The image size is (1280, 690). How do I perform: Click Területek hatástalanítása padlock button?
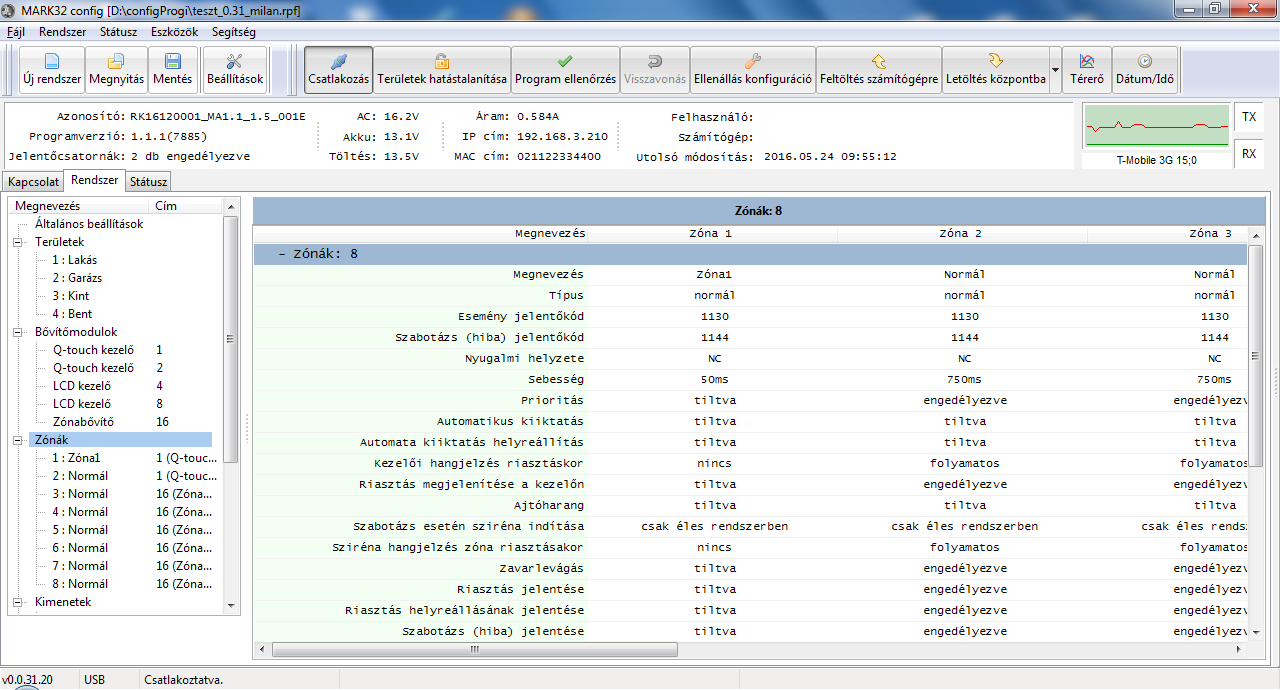point(442,69)
